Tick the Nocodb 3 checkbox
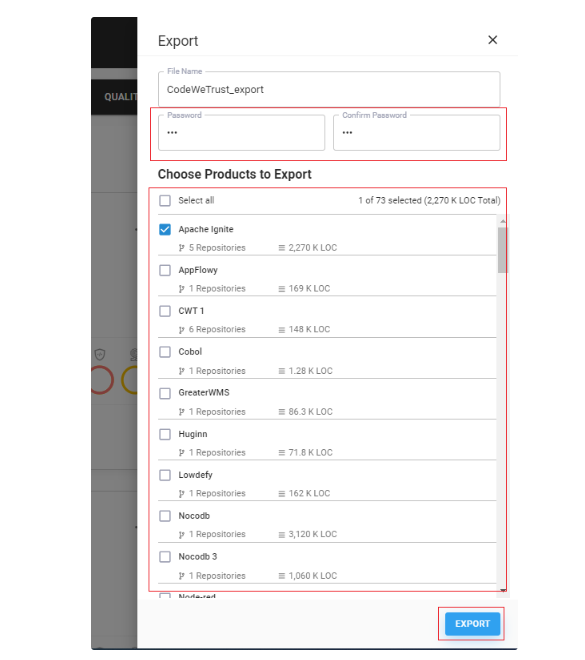The width and height of the screenshot is (585, 660). pyautogui.click(x=165, y=557)
